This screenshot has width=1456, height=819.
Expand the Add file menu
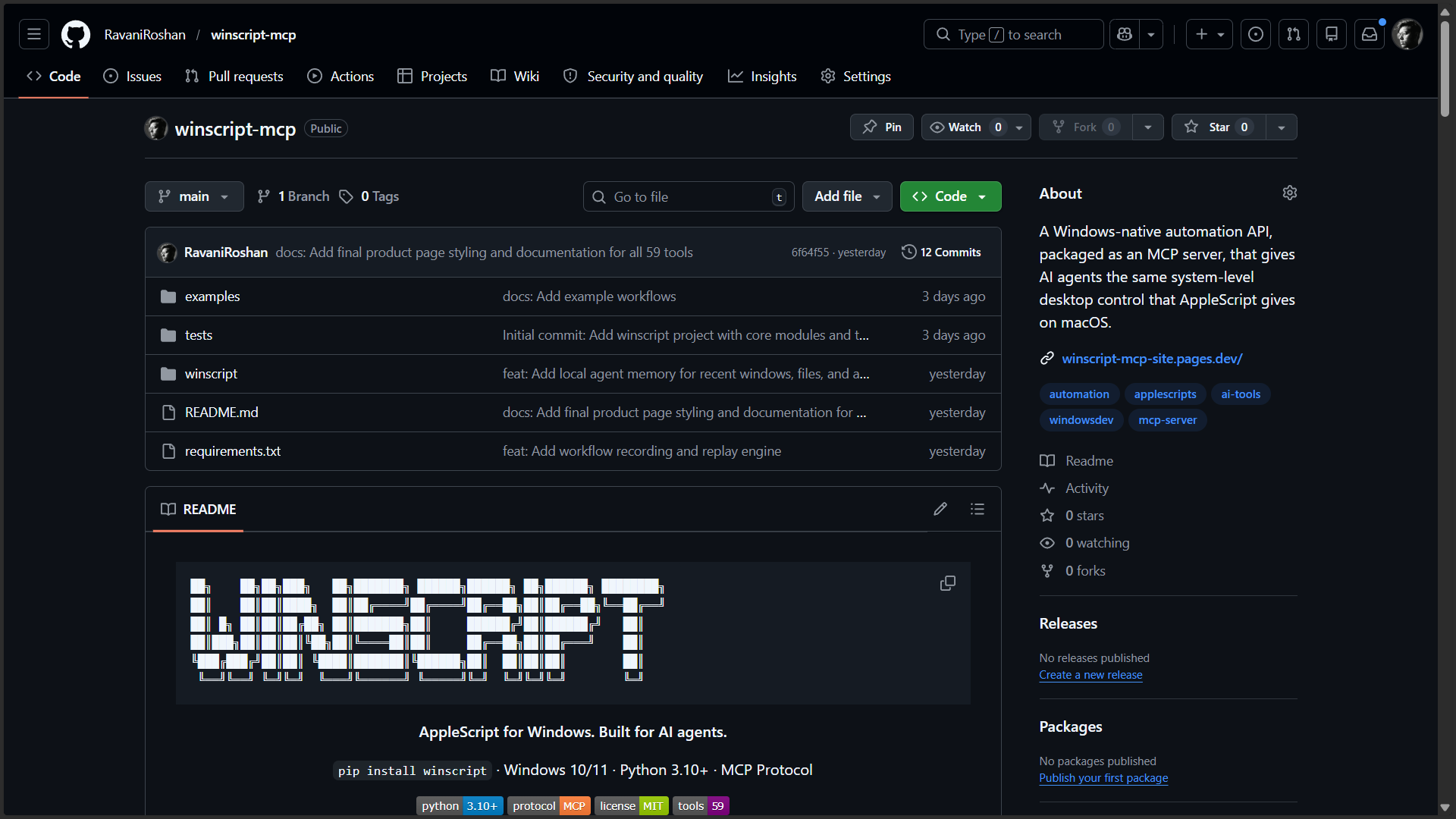coord(847,196)
